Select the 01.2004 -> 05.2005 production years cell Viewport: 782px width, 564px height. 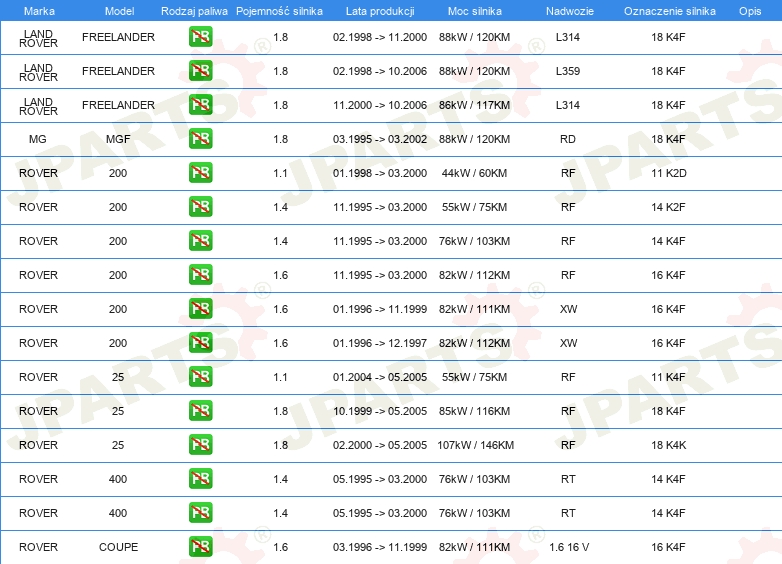tap(380, 376)
